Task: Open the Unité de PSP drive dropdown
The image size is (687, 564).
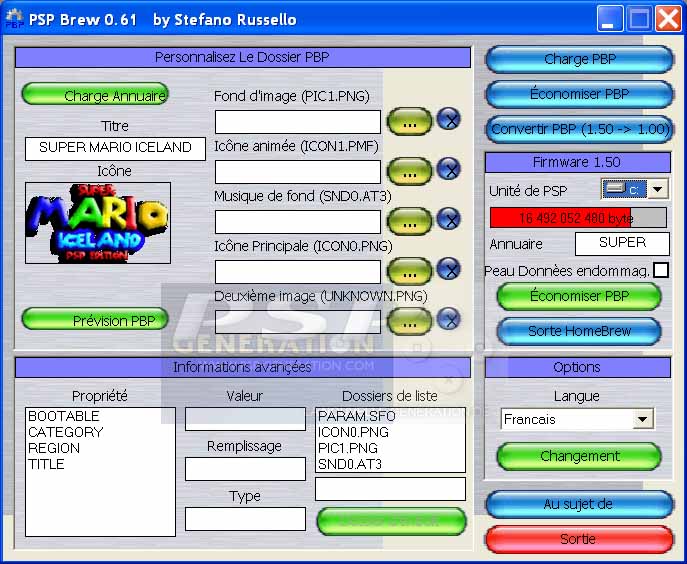Action: (657, 189)
